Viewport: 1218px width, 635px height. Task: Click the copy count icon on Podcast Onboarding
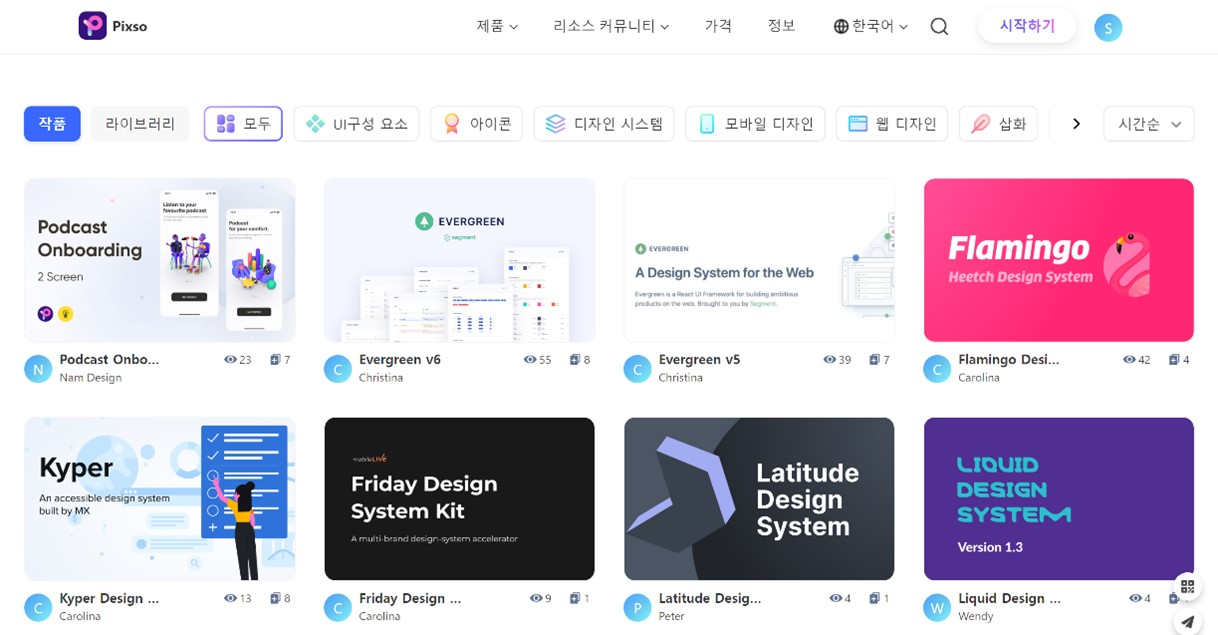pos(275,360)
